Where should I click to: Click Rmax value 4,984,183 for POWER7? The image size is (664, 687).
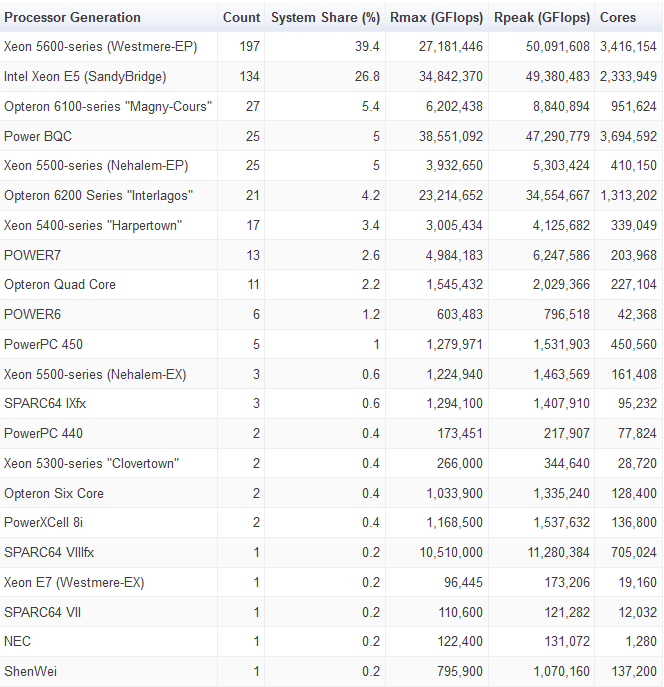click(454, 255)
